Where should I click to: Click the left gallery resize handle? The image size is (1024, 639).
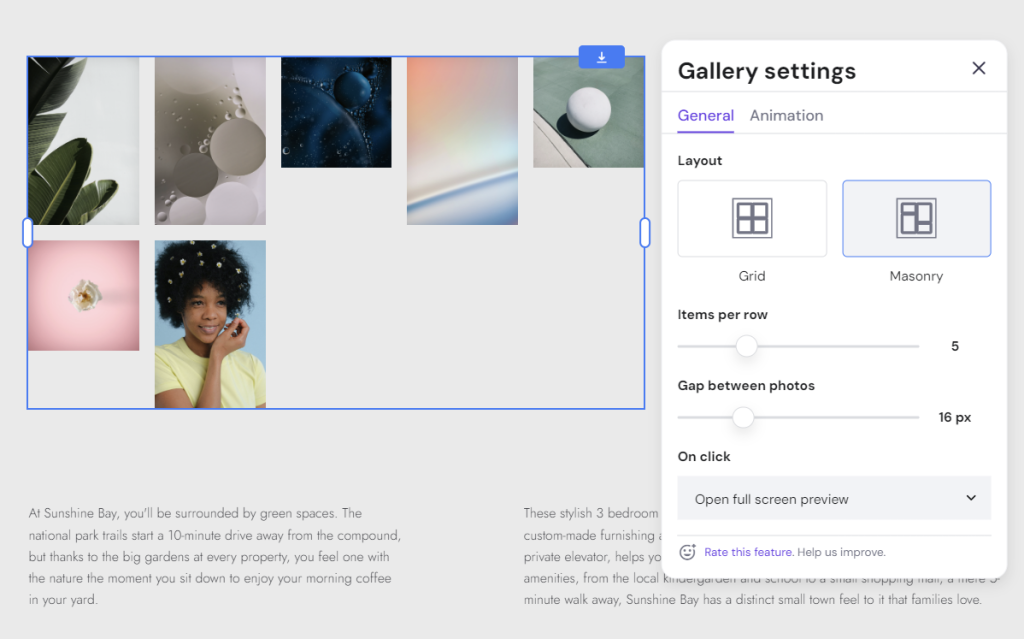pyautogui.click(x=28, y=232)
